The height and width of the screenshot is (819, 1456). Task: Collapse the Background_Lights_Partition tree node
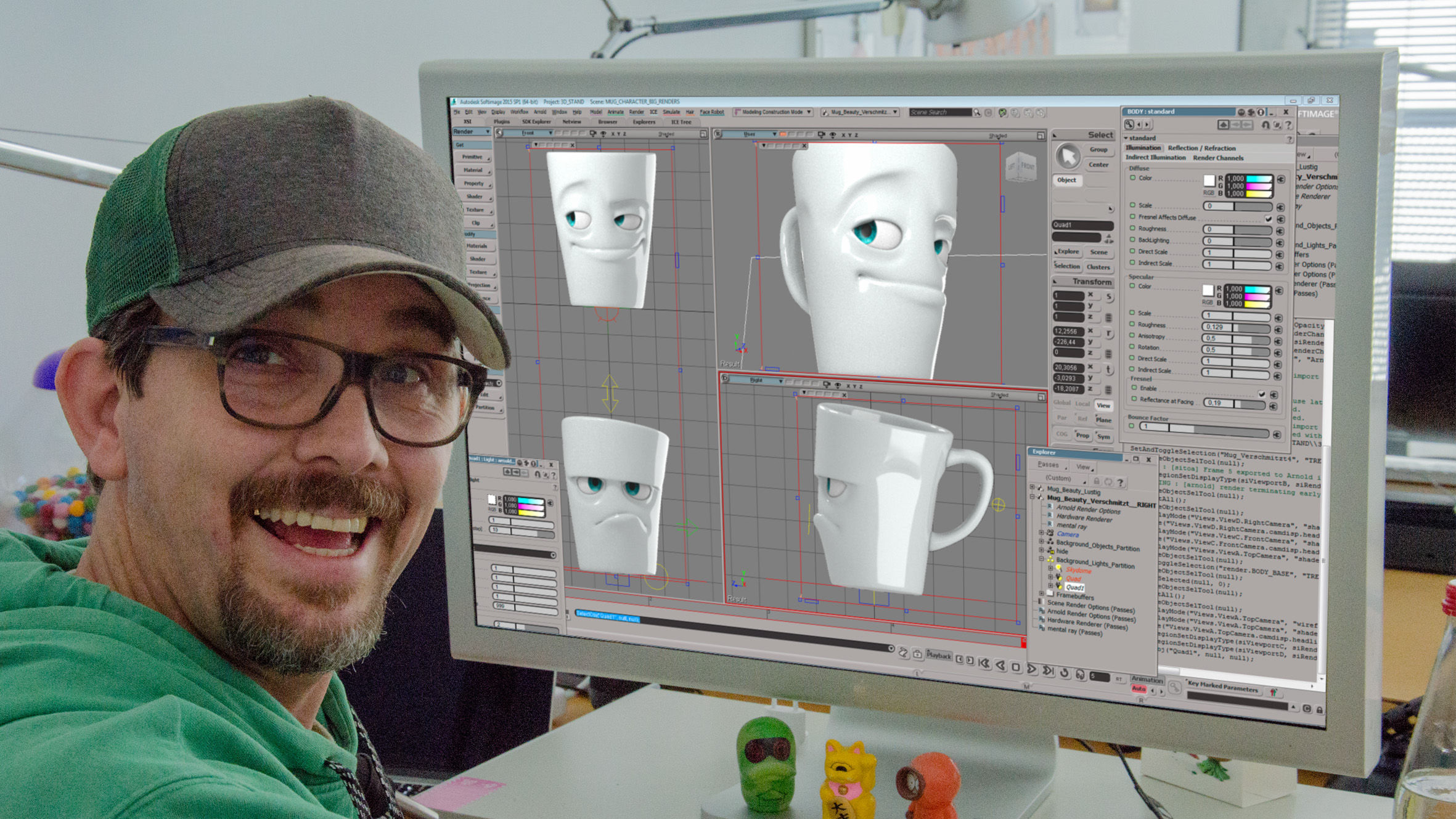click(x=1042, y=558)
